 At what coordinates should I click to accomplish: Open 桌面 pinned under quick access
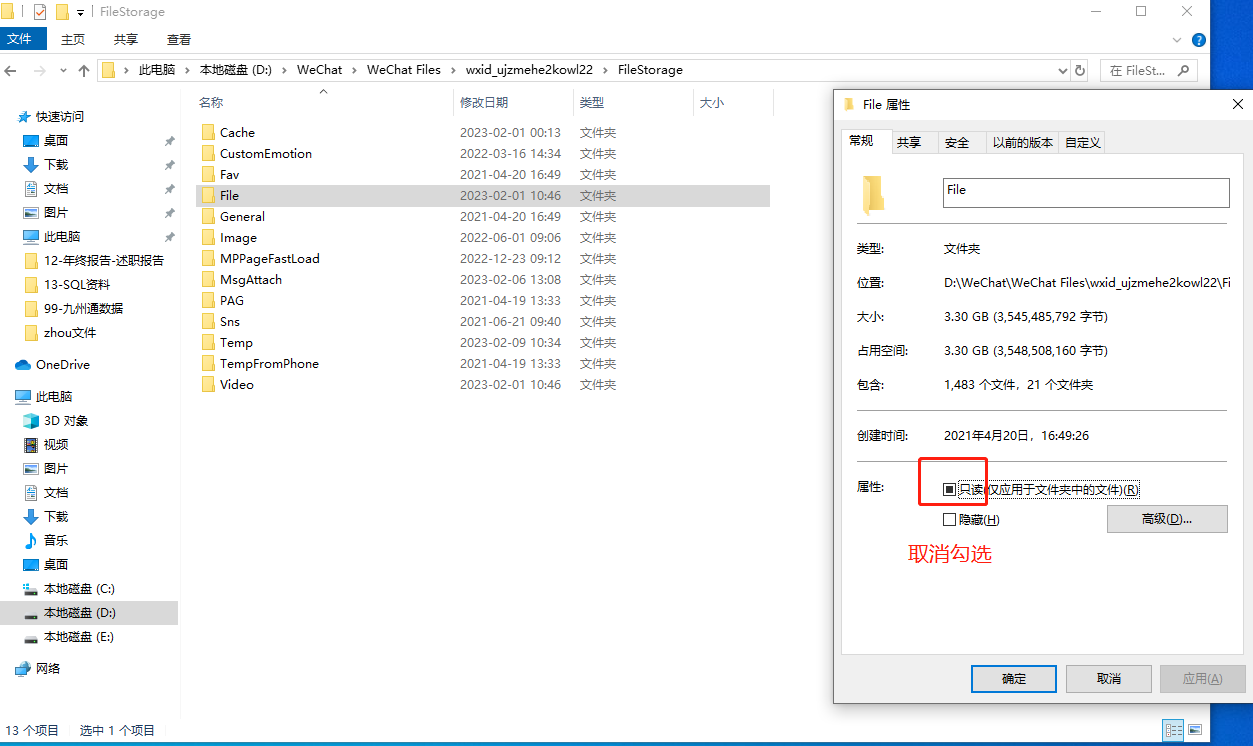tap(56, 141)
